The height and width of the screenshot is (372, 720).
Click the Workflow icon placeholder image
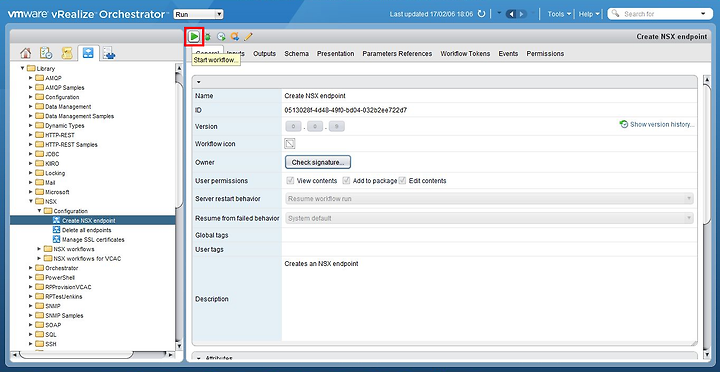pos(290,144)
